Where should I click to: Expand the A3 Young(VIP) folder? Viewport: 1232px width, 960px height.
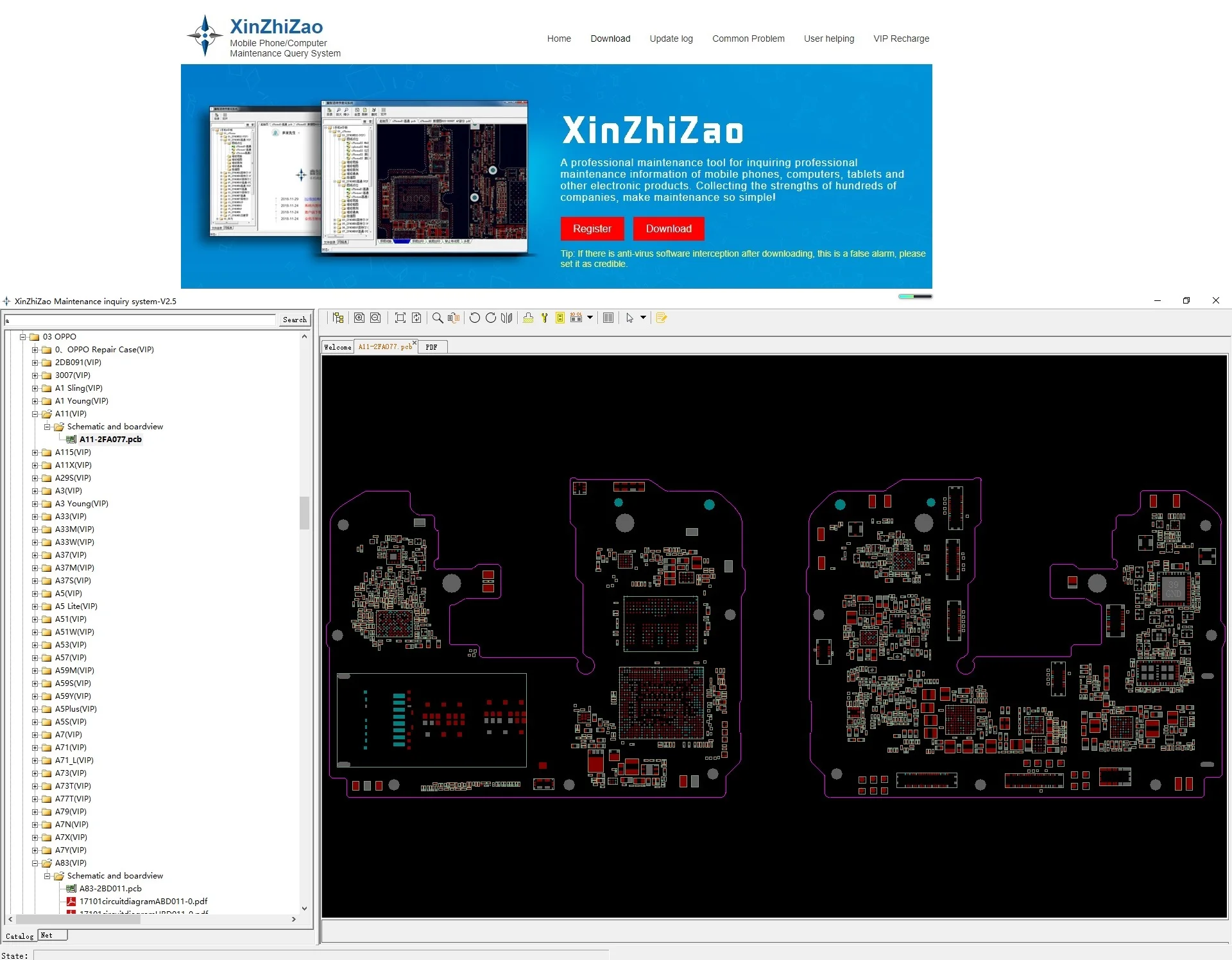point(35,503)
